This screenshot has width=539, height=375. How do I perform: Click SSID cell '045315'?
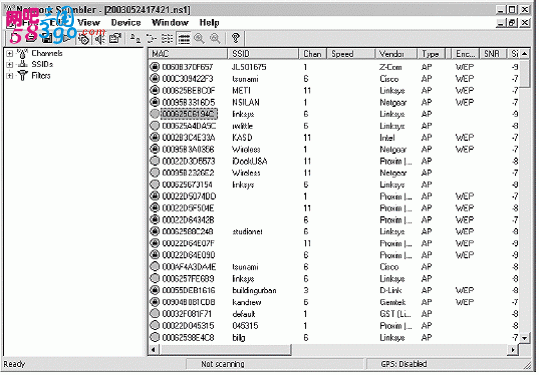[x=245, y=326]
